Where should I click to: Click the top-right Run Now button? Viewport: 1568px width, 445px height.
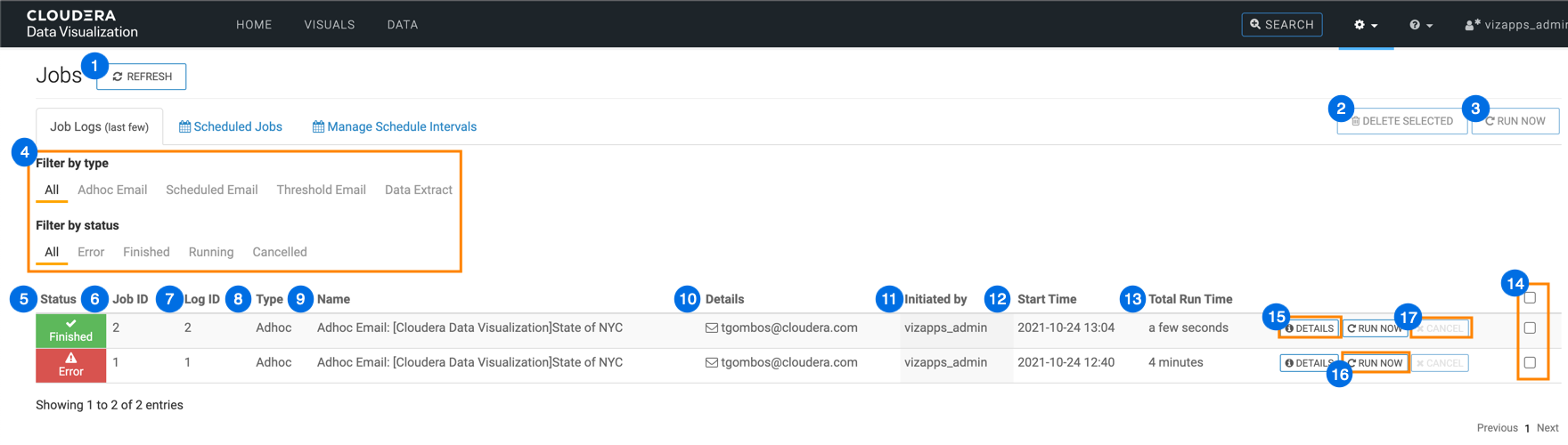click(1515, 121)
